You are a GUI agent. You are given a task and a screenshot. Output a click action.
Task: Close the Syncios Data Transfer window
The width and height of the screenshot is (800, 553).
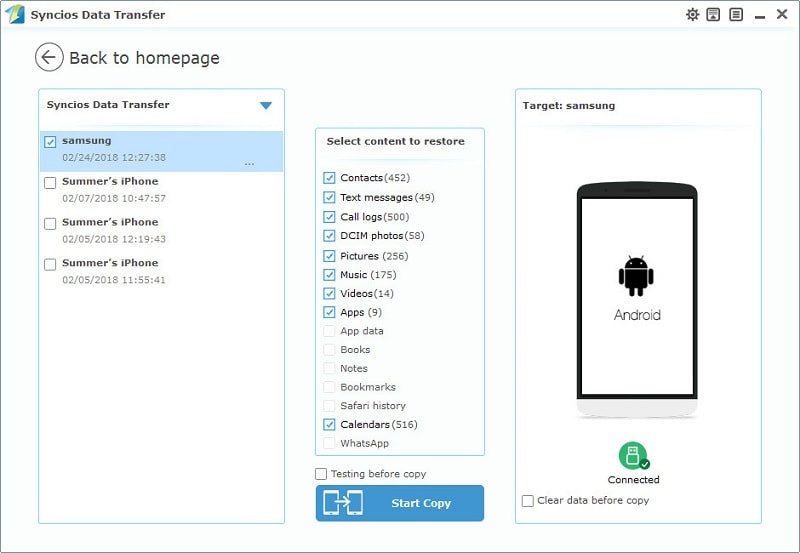[x=782, y=14]
